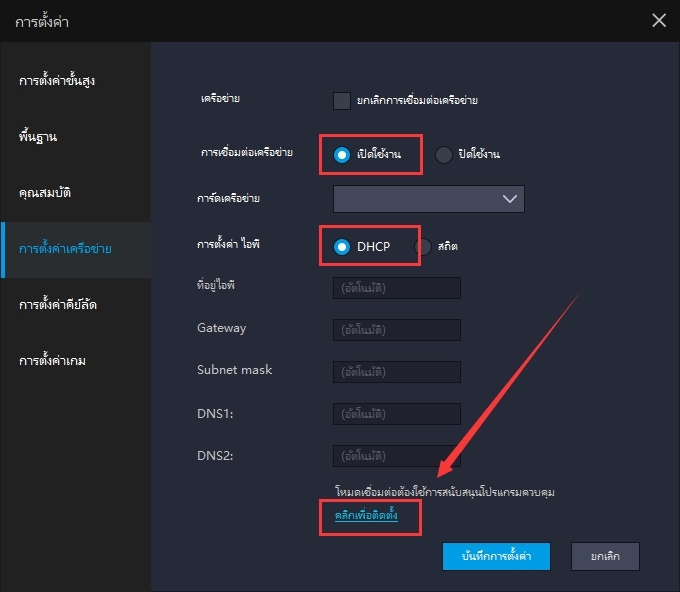Viewport: 680px width, 592px height.
Task: Choose the สถิต static IP option
Action: [x=423, y=246]
